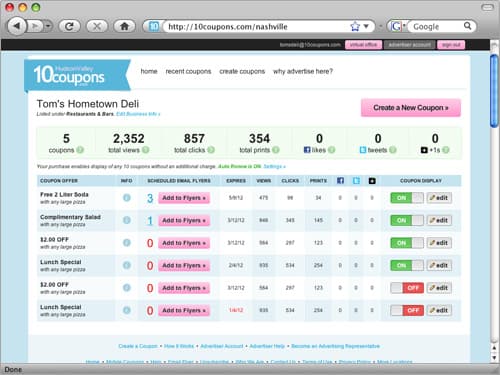This screenshot has height=375, width=500.
Task: Click help icon next to tweets
Action: tap(393, 150)
